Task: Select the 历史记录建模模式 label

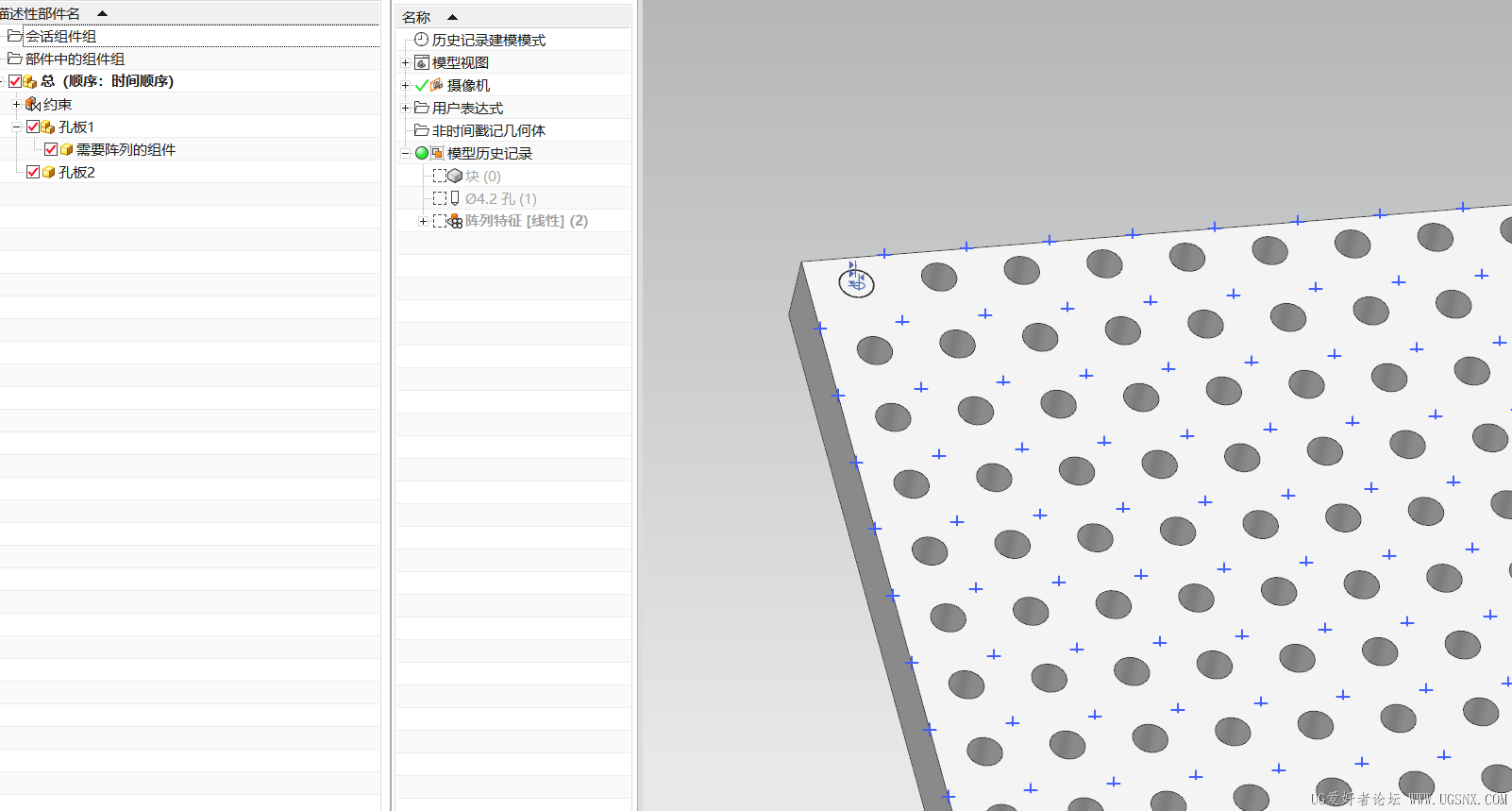Action: [x=489, y=40]
